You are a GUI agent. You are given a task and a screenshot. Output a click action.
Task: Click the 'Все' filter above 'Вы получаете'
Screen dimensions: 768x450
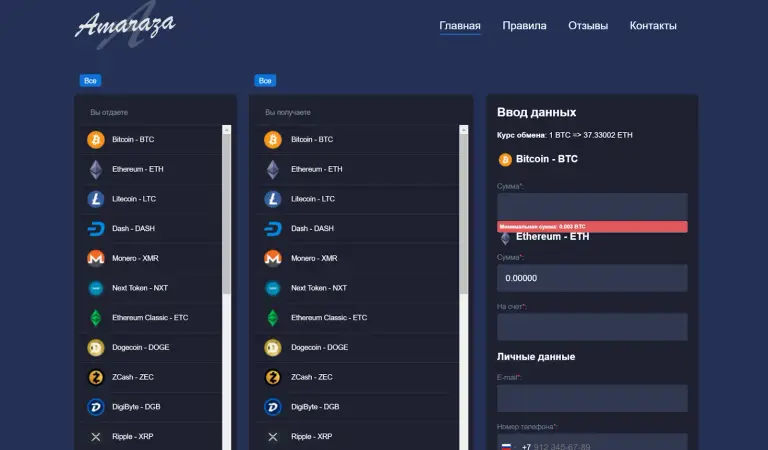[x=265, y=81]
